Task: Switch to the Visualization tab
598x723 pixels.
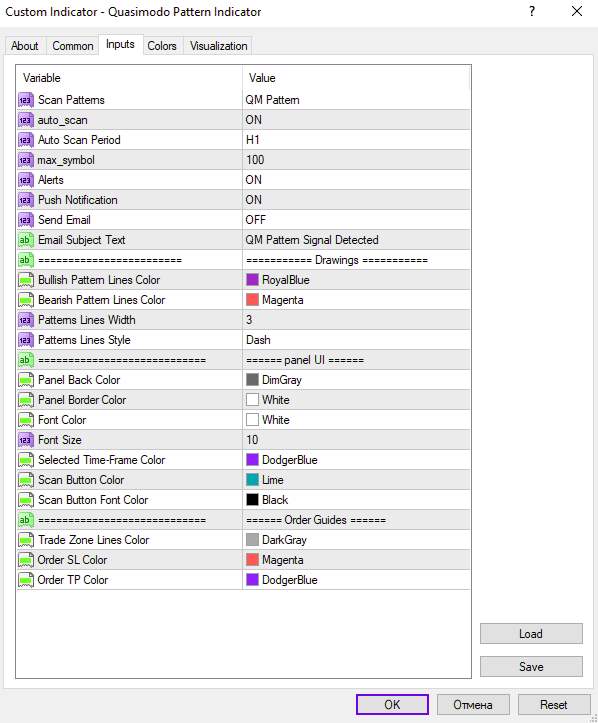Action: [x=219, y=46]
